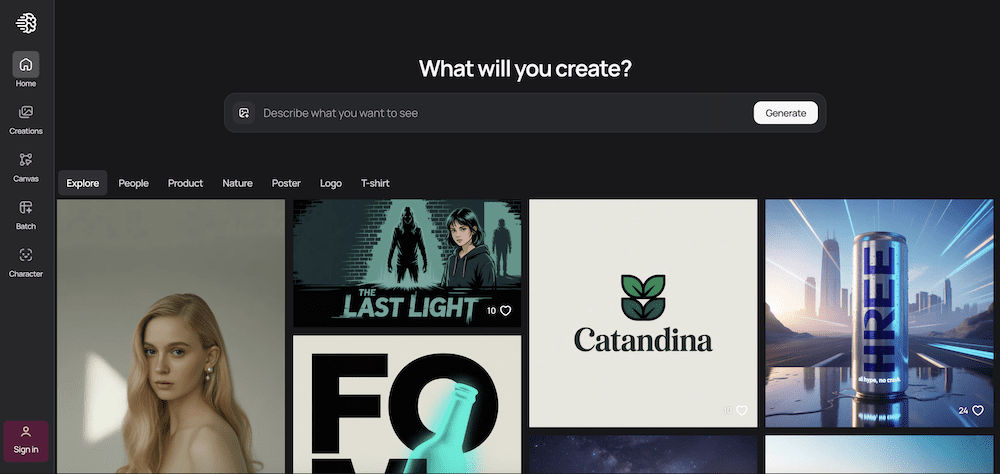
Task: Switch to the T-shirt tab
Action: [375, 183]
